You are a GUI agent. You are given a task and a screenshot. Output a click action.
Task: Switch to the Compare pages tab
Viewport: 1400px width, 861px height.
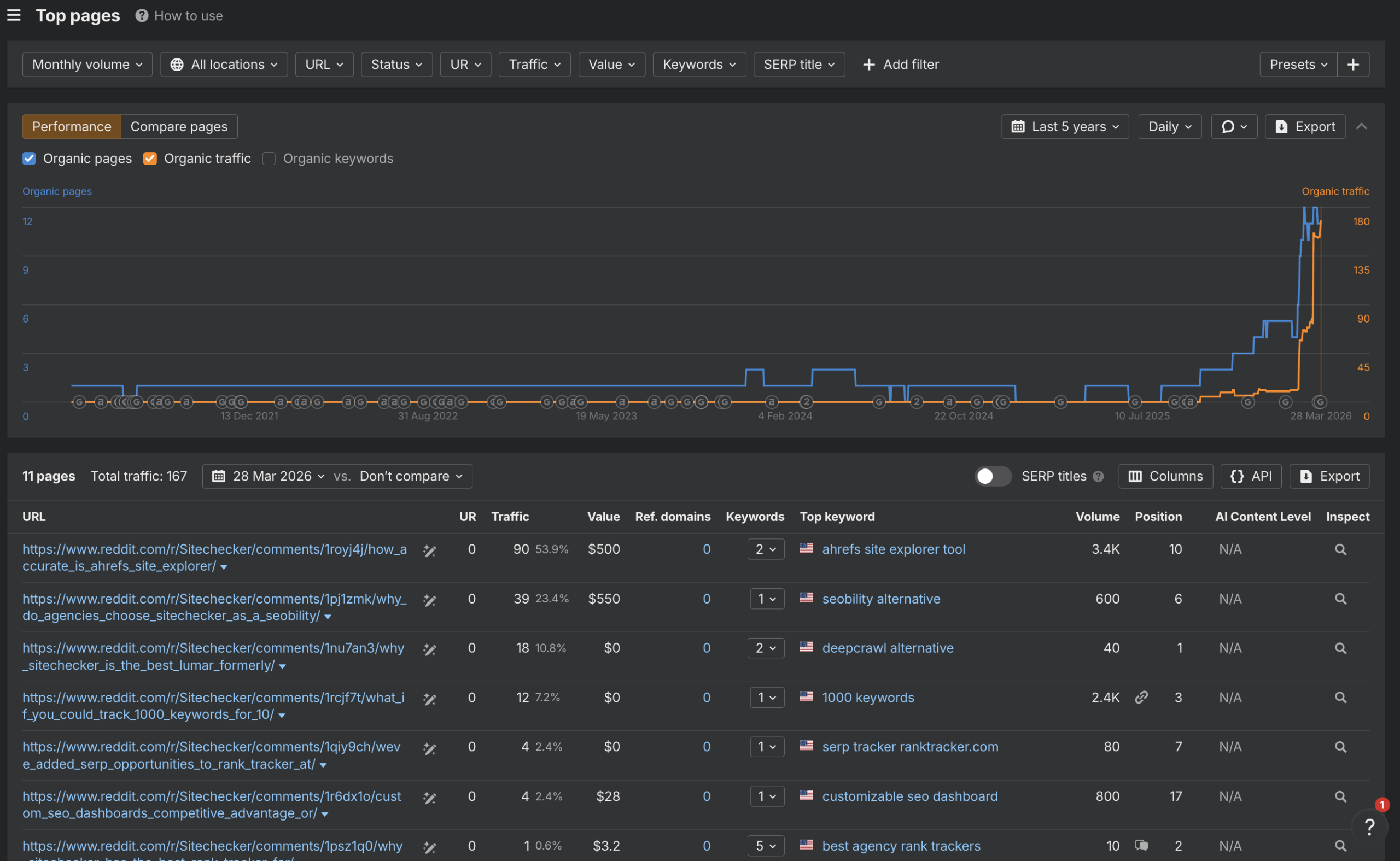(179, 126)
